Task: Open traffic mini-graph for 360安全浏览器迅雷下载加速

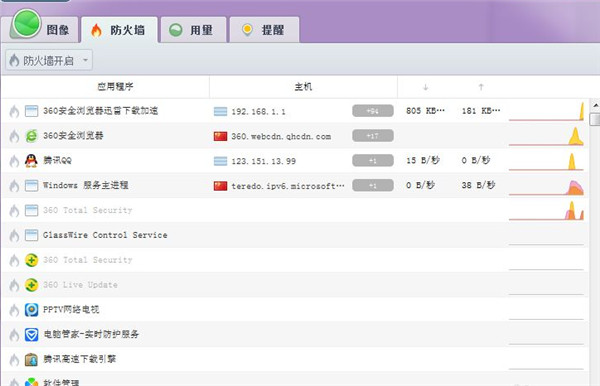Action: pyautogui.click(x=546, y=111)
